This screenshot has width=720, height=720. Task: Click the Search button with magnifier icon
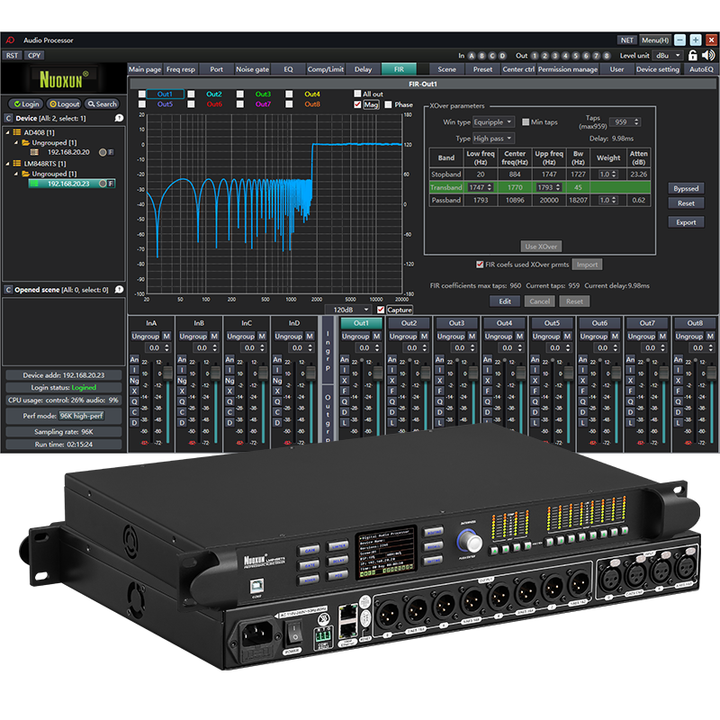pyautogui.click(x=101, y=104)
